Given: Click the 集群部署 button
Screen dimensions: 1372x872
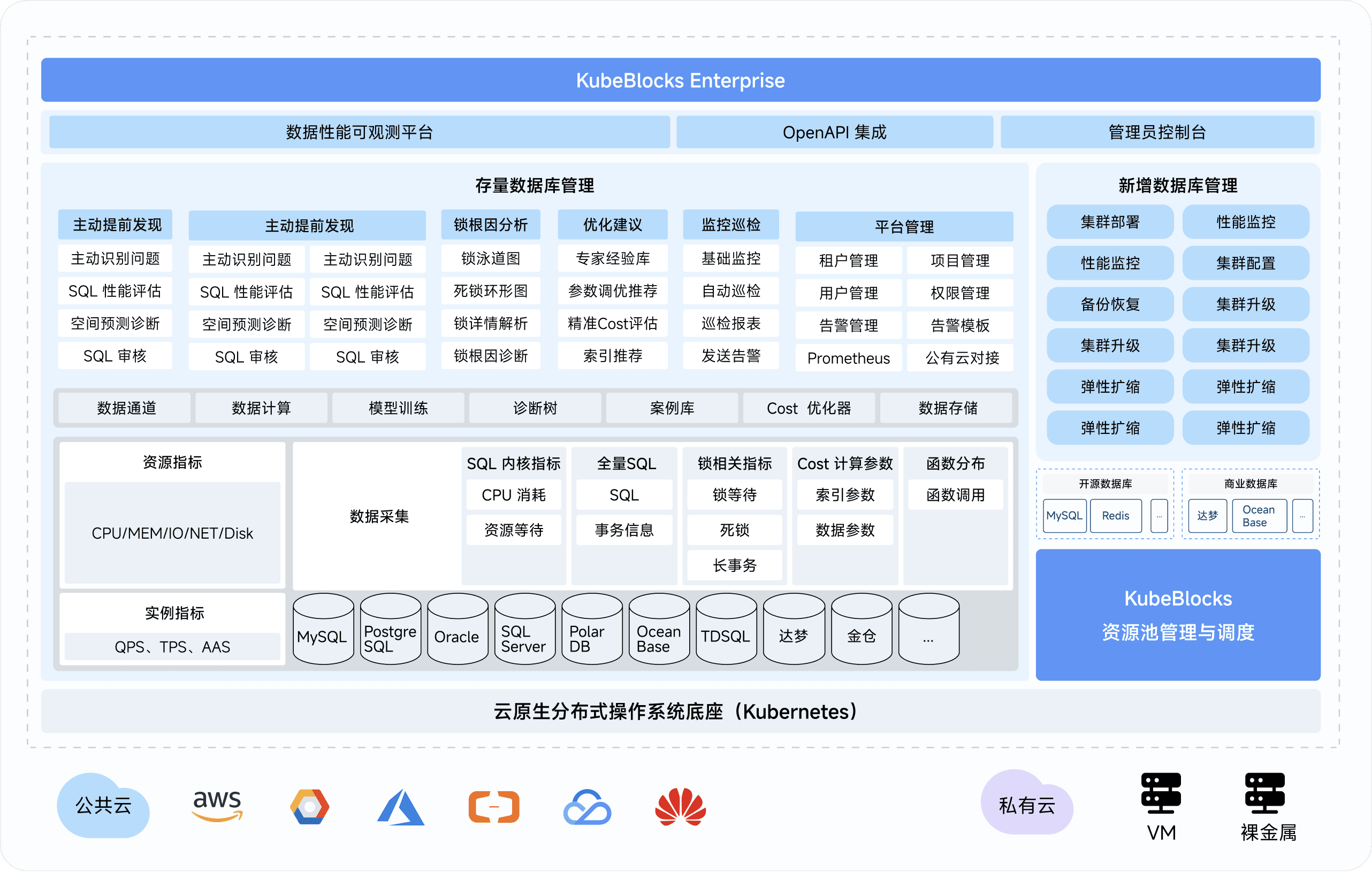Looking at the screenshot, I should coord(1109,222).
